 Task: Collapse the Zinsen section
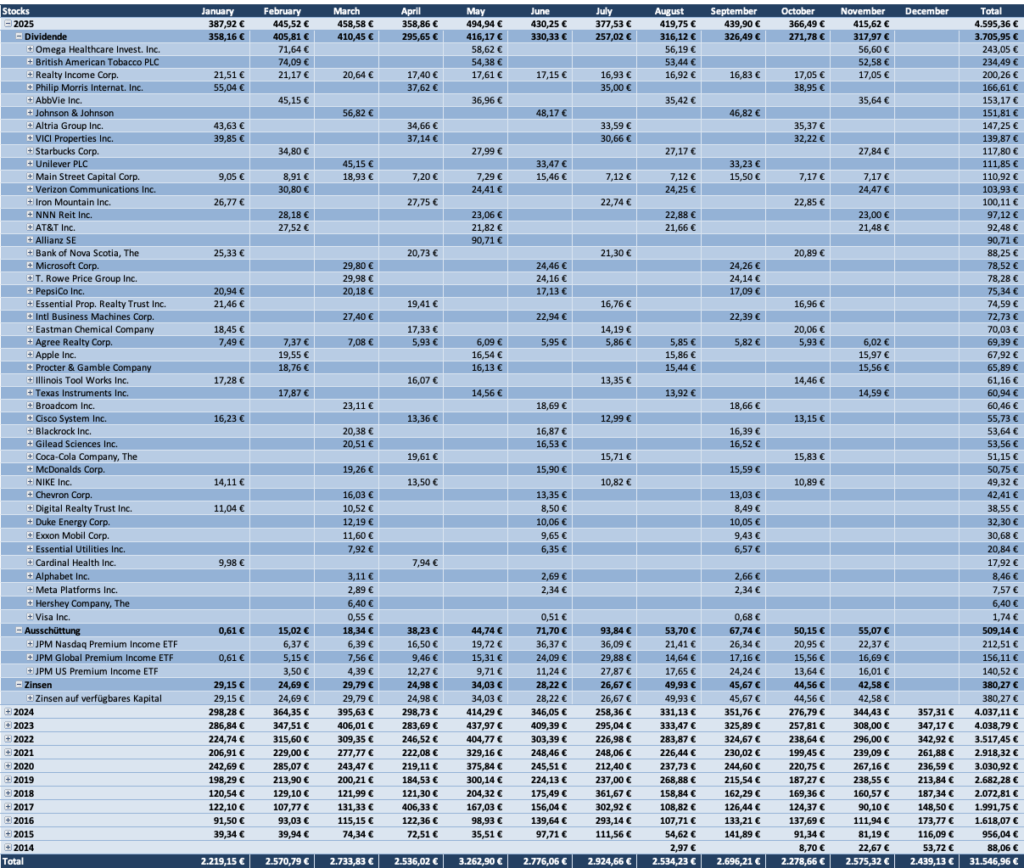[17, 684]
